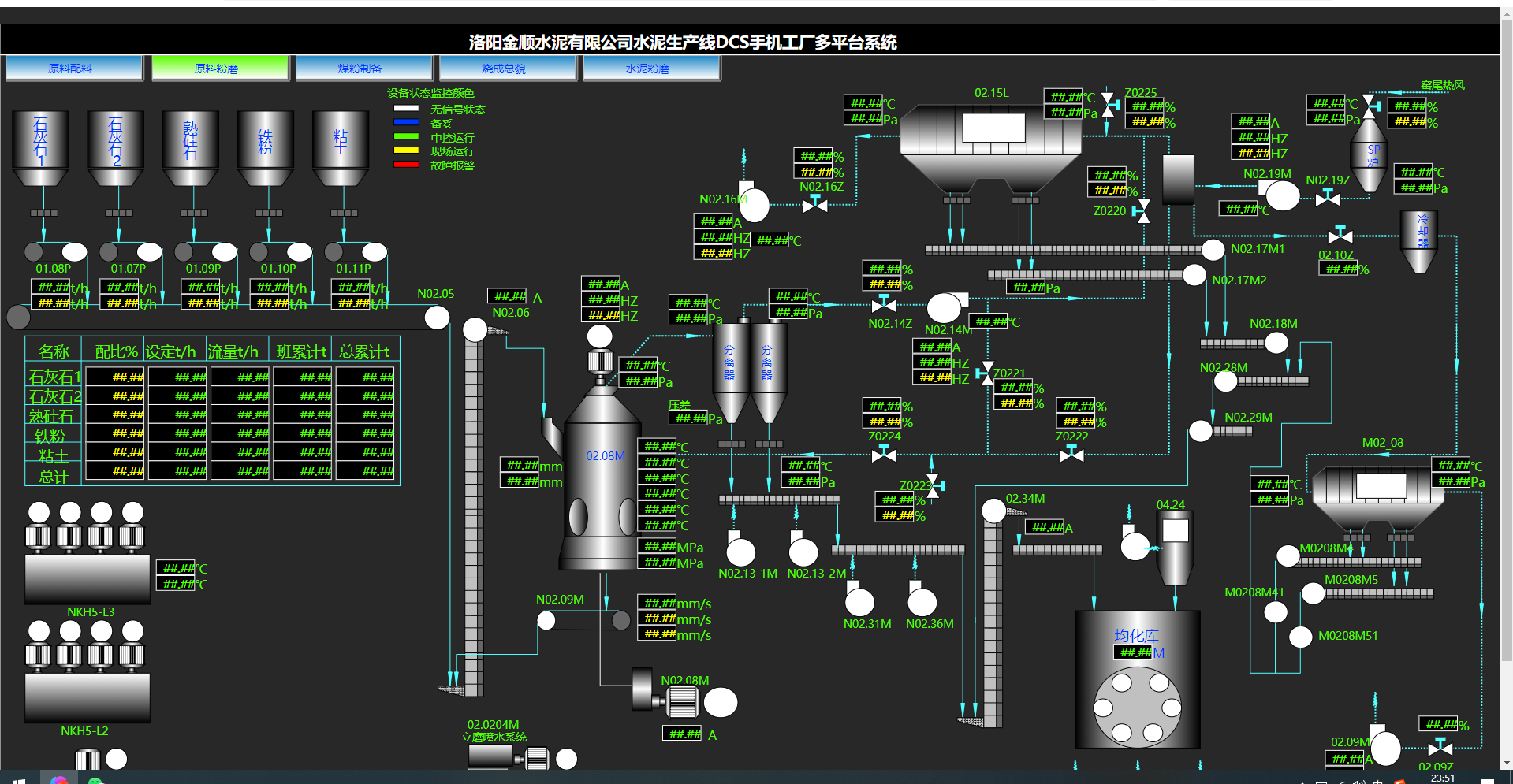
Task: Click the N02.16Z valve symbol
Action: (x=814, y=205)
